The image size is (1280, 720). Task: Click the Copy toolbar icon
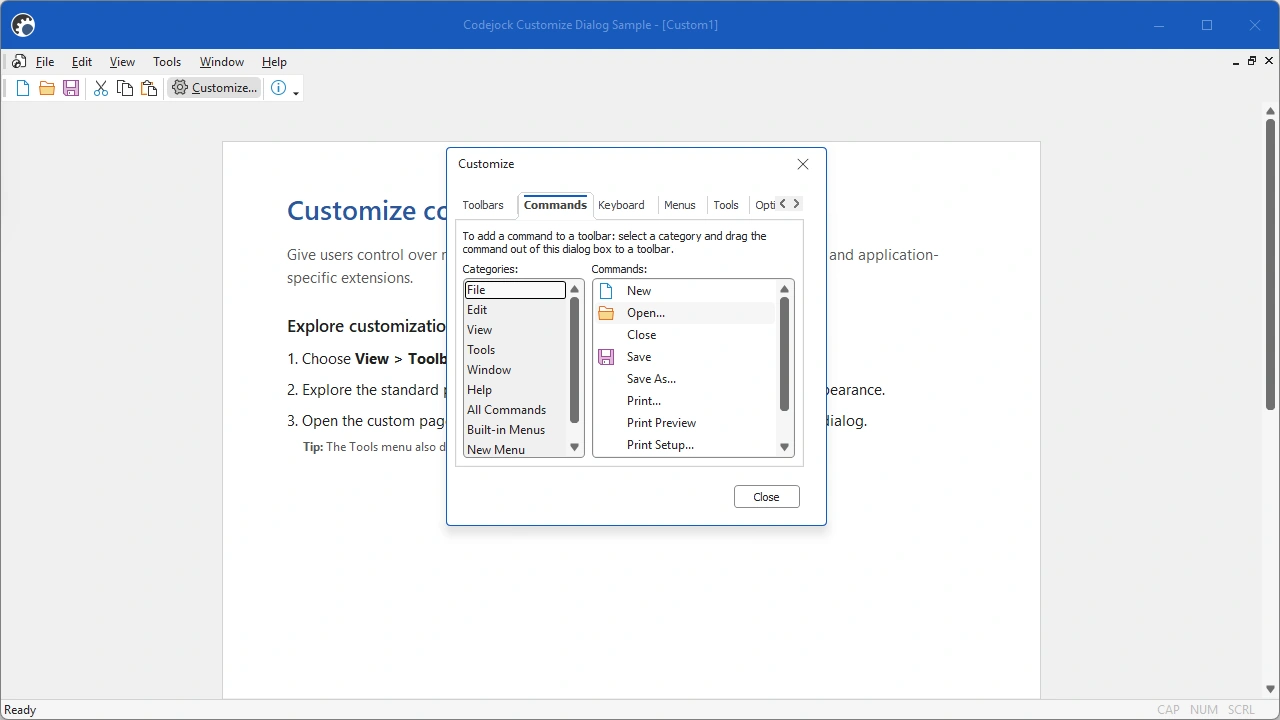[x=125, y=88]
